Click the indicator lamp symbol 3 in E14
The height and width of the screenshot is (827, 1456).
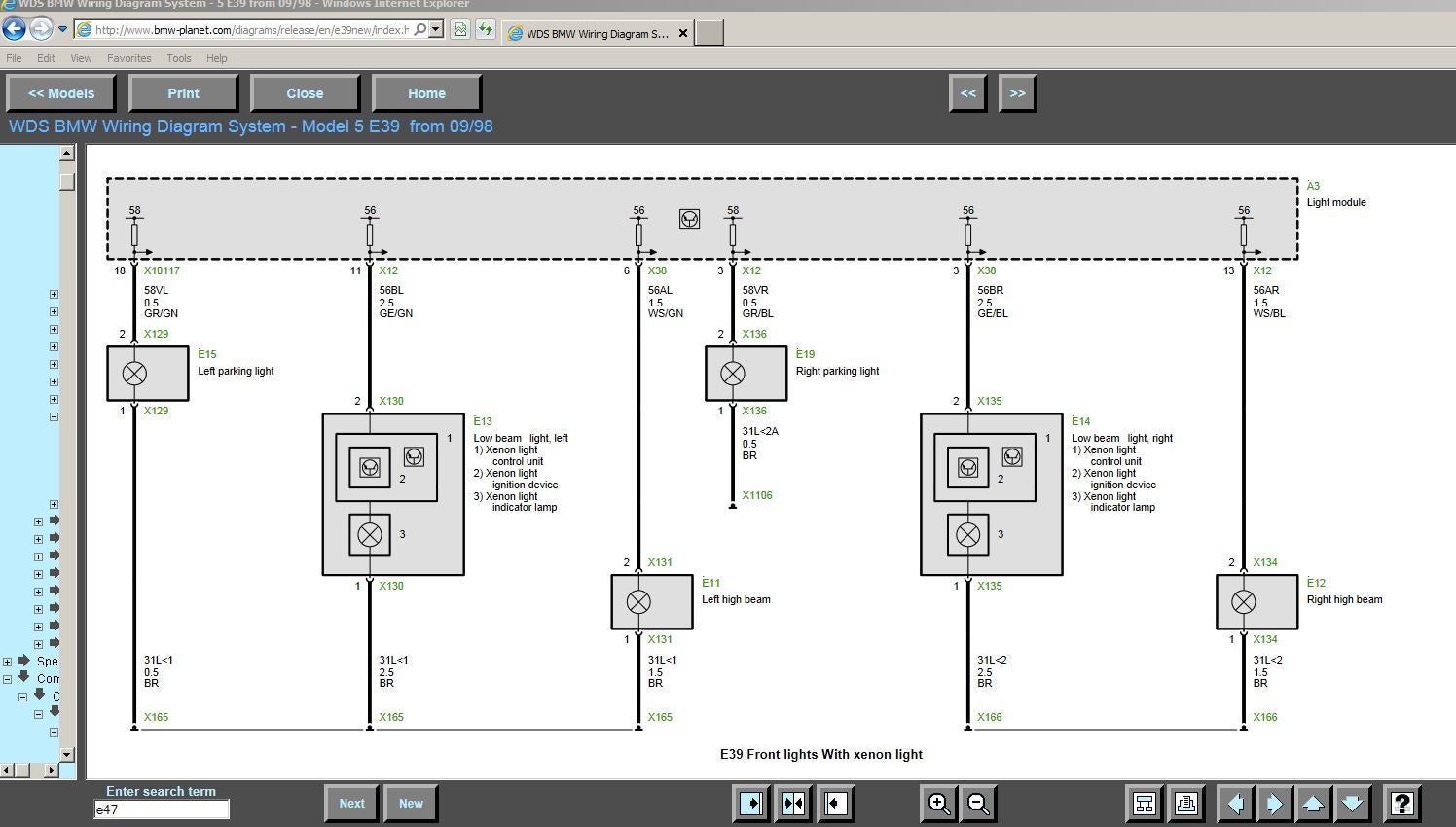968,534
